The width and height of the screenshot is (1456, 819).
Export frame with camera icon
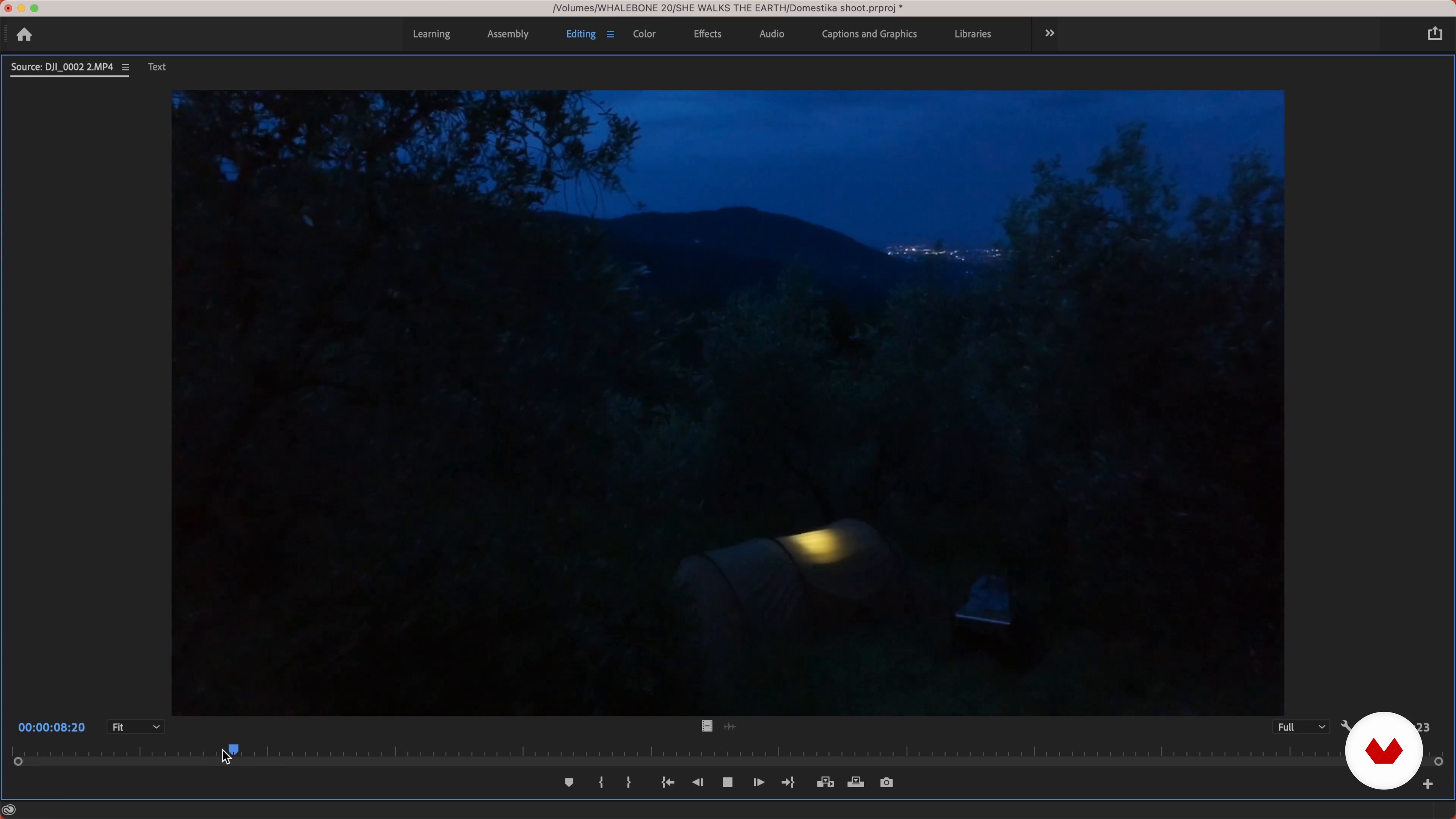tap(887, 783)
